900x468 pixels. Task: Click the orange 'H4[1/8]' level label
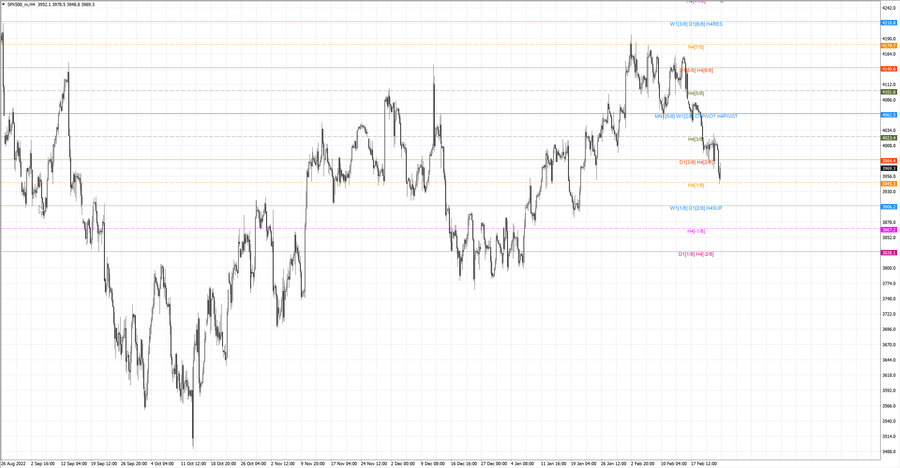pyautogui.click(x=696, y=185)
